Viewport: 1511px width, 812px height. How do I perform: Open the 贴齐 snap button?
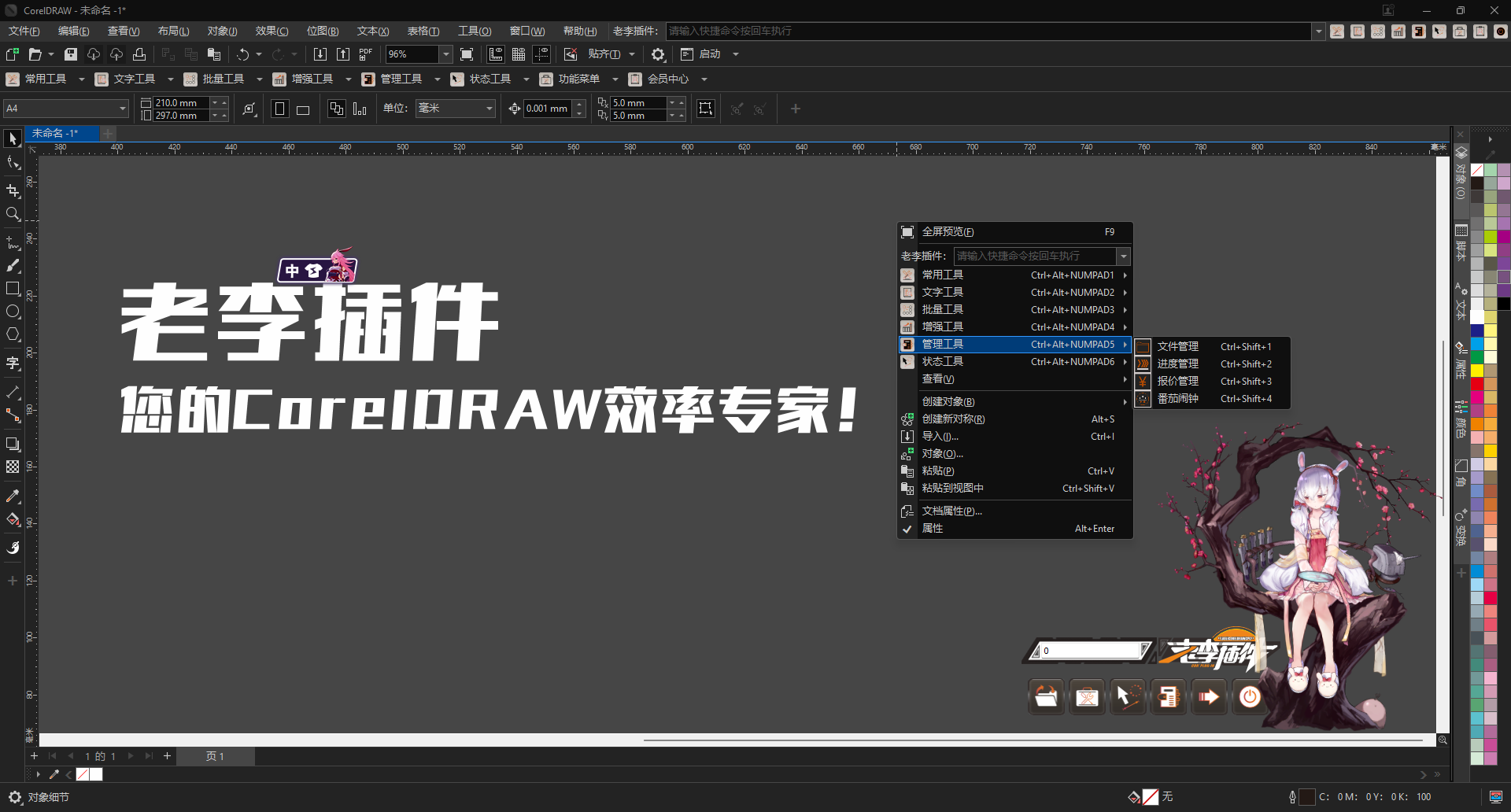point(604,54)
